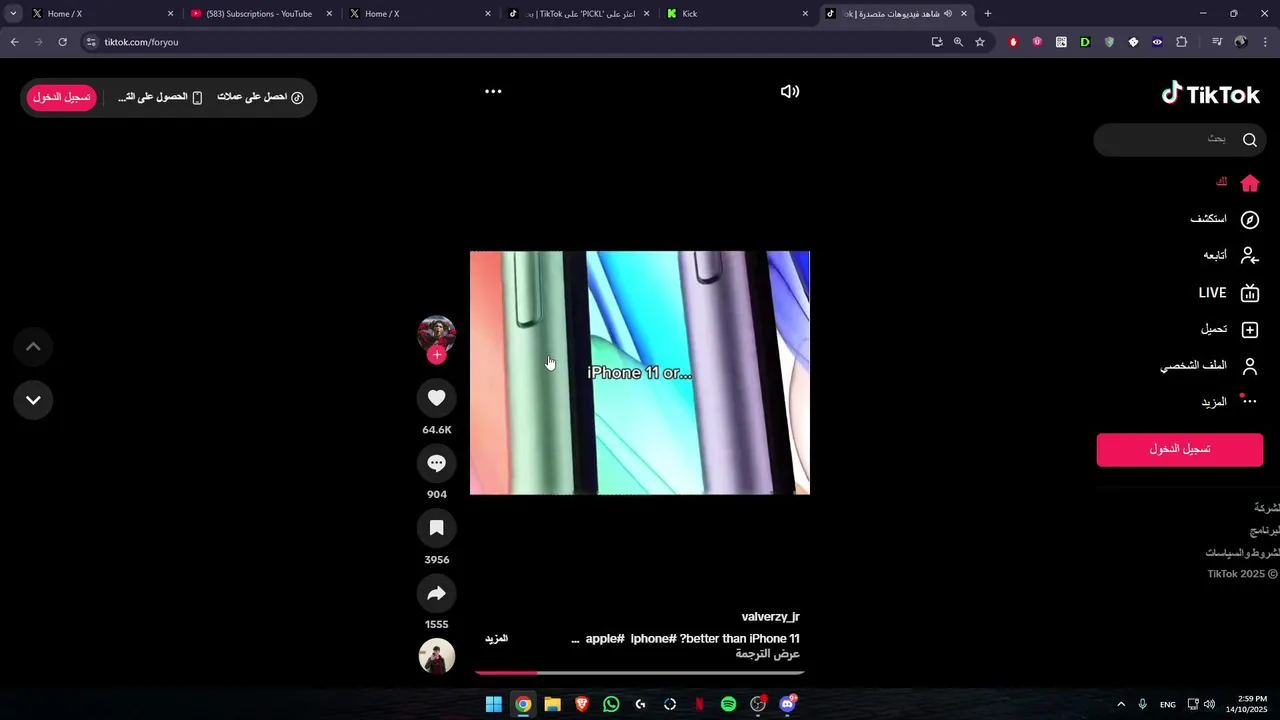Go to the For You home icon
Screen dimensions: 1280x720
click(x=1249, y=183)
